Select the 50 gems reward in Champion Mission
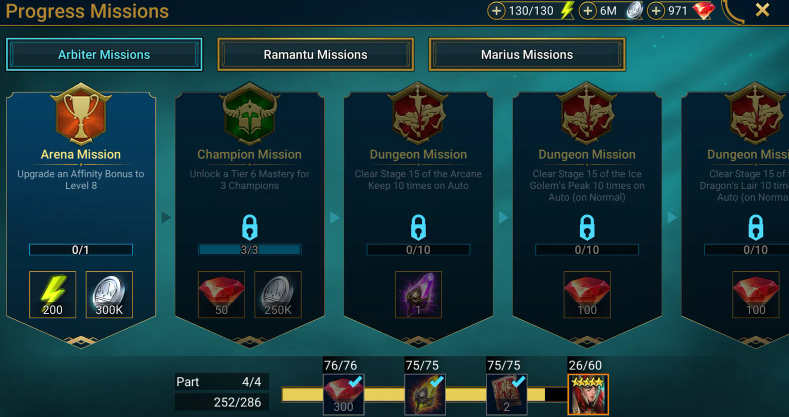789x417 pixels. [x=221, y=294]
